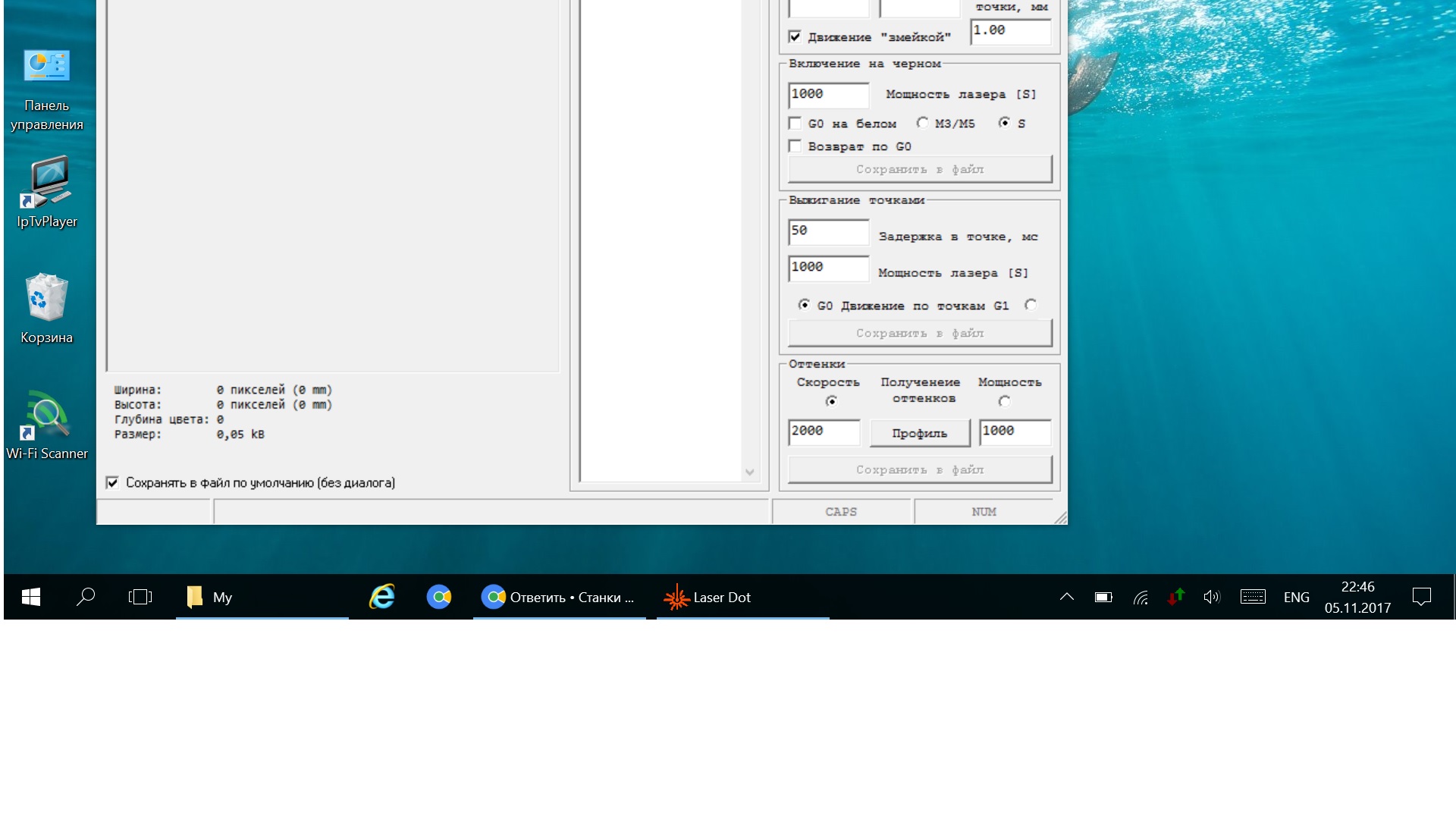This screenshot has width=1456, height=819.
Task: Uncheck Движение "змейкой" checkbox
Action: 795,37
